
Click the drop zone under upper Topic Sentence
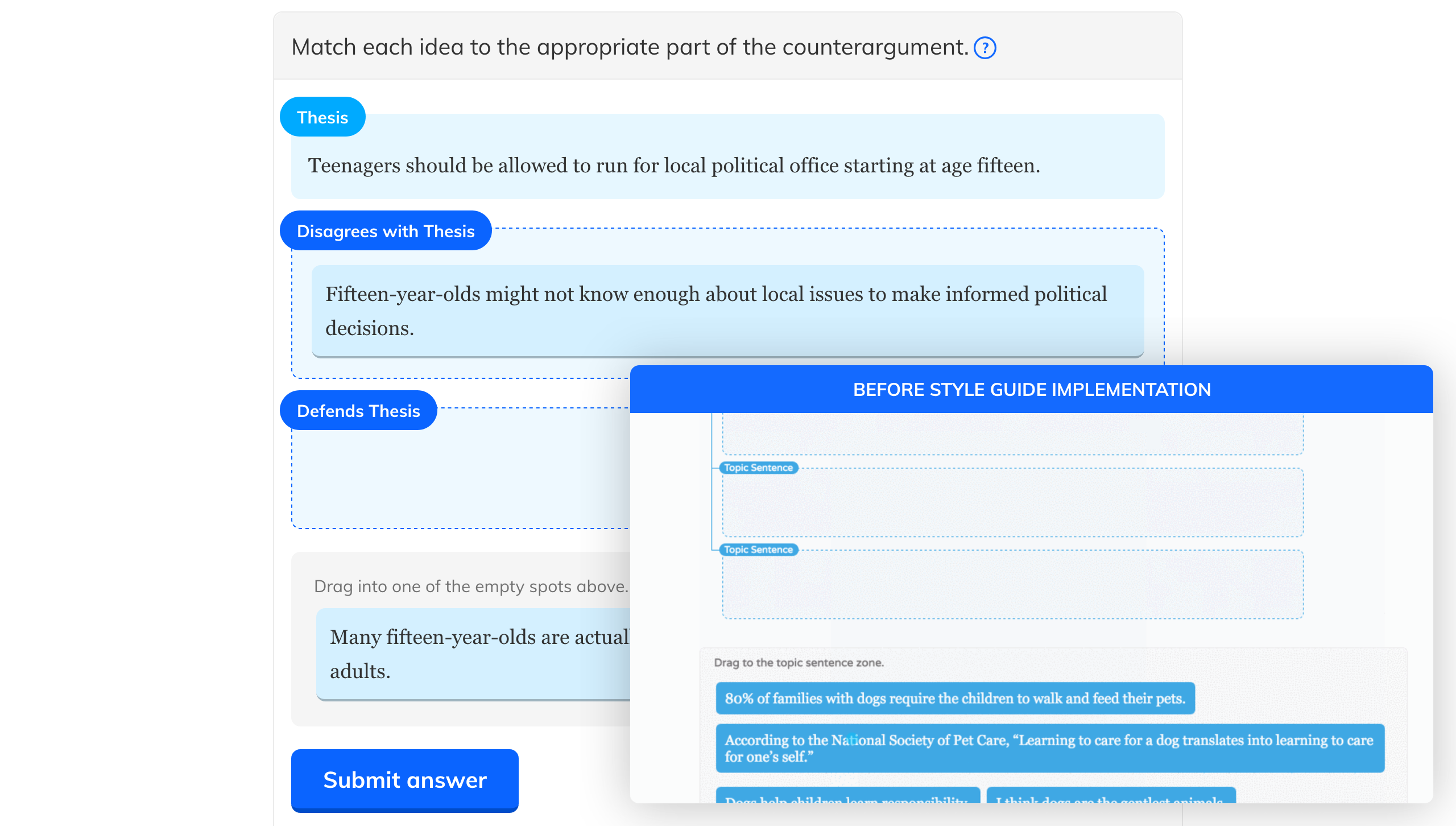tap(1012, 504)
